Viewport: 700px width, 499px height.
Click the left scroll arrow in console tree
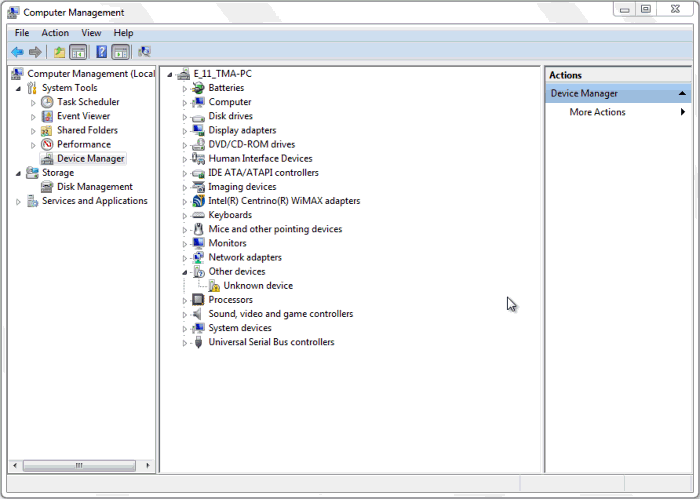click(x=15, y=466)
